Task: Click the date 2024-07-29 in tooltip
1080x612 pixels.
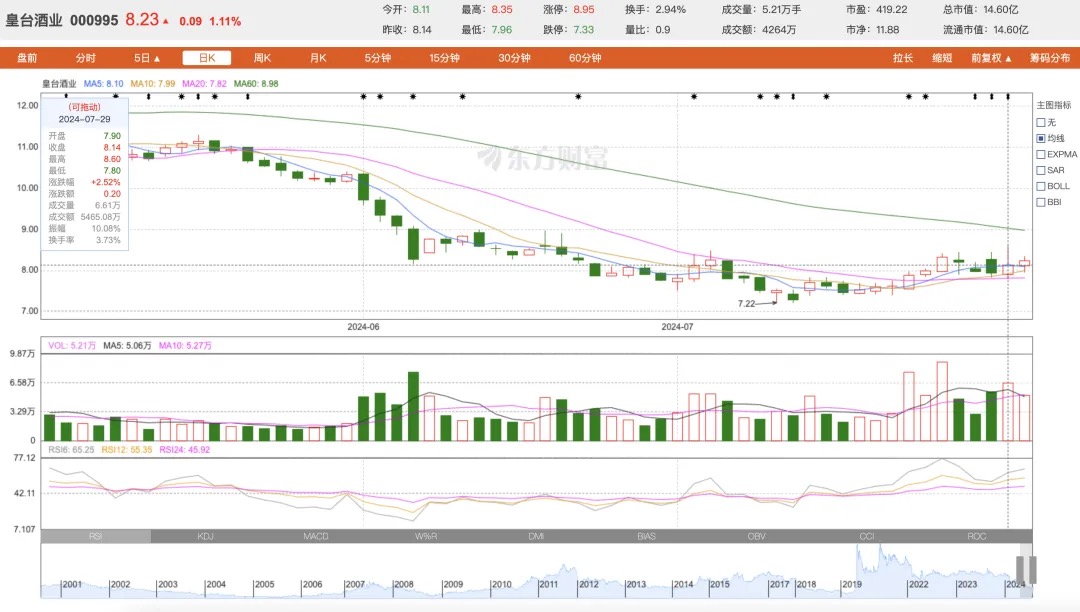Action: (x=84, y=119)
